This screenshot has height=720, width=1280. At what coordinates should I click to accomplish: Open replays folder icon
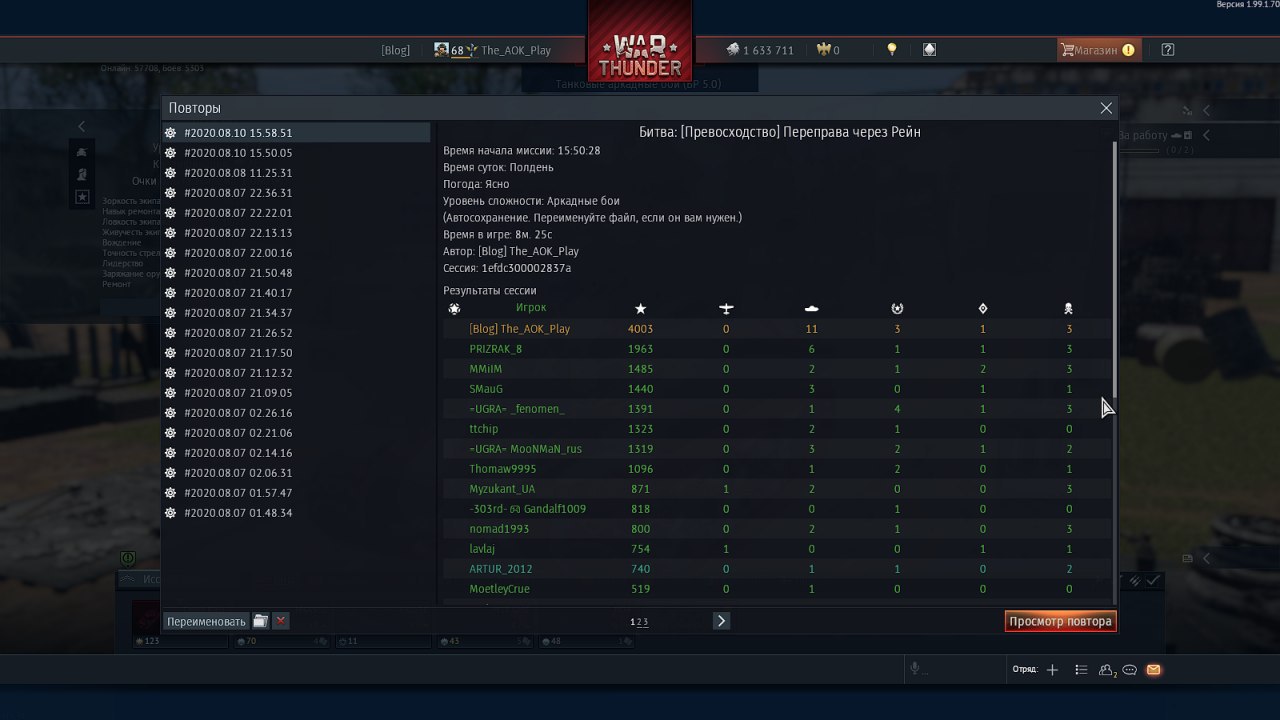tap(260, 621)
